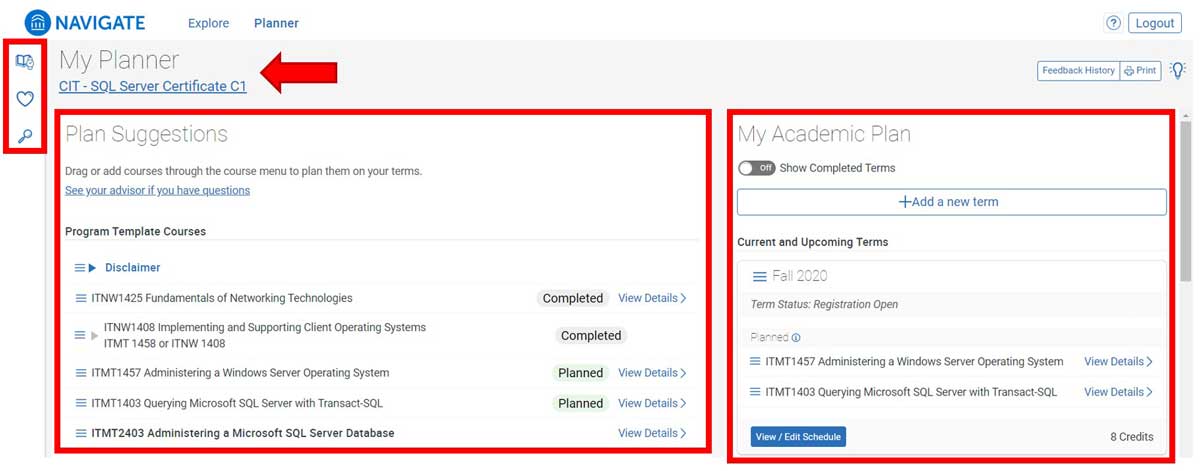Viewport: 1200px width, 471px height.
Task: Click the course catalog icon in left sidebar
Action: [25, 63]
